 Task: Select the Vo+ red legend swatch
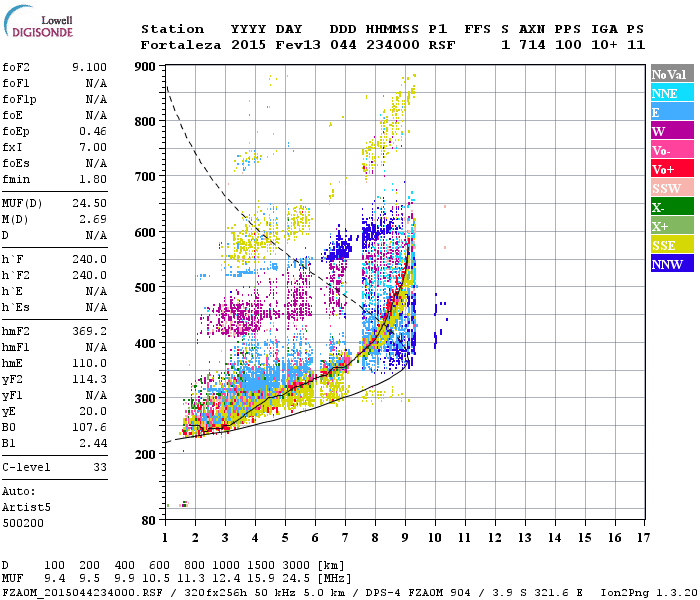click(x=672, y=169)
